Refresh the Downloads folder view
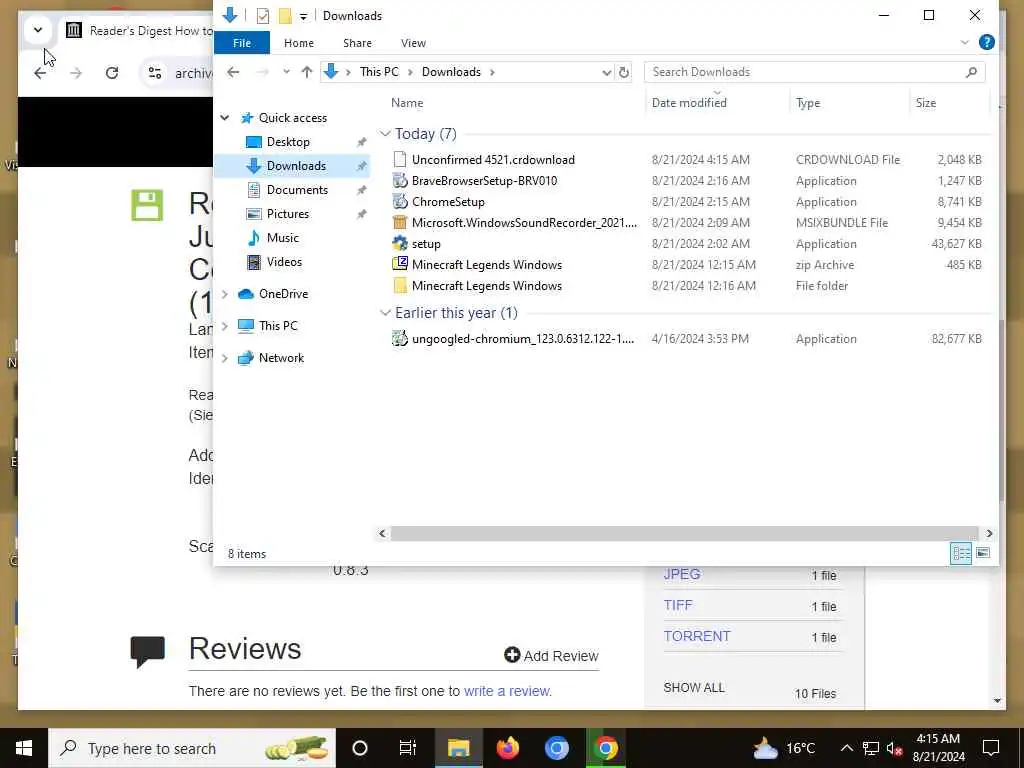The image size is (1024, 768). [x=624, y=72]
